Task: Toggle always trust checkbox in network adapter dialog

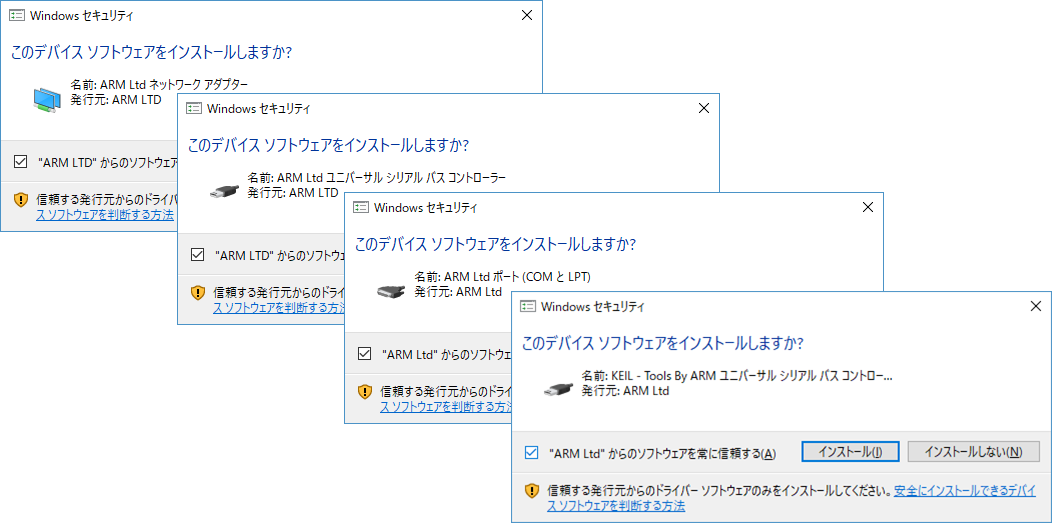Action: click(20, 161)
